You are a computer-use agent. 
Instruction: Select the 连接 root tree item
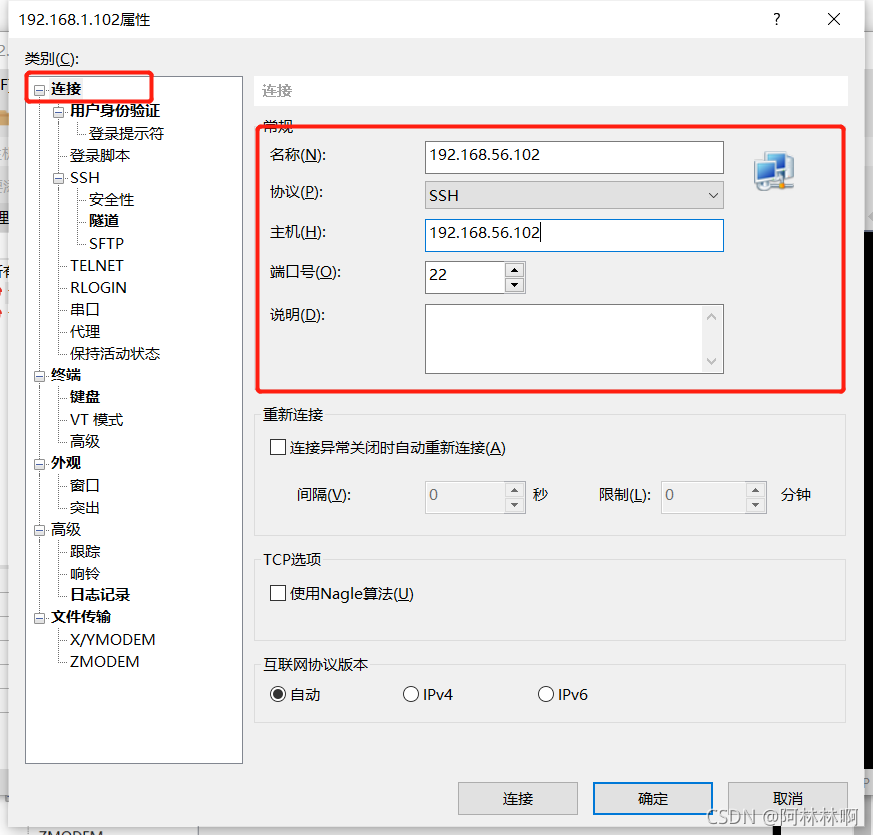[x=66, y=89]
